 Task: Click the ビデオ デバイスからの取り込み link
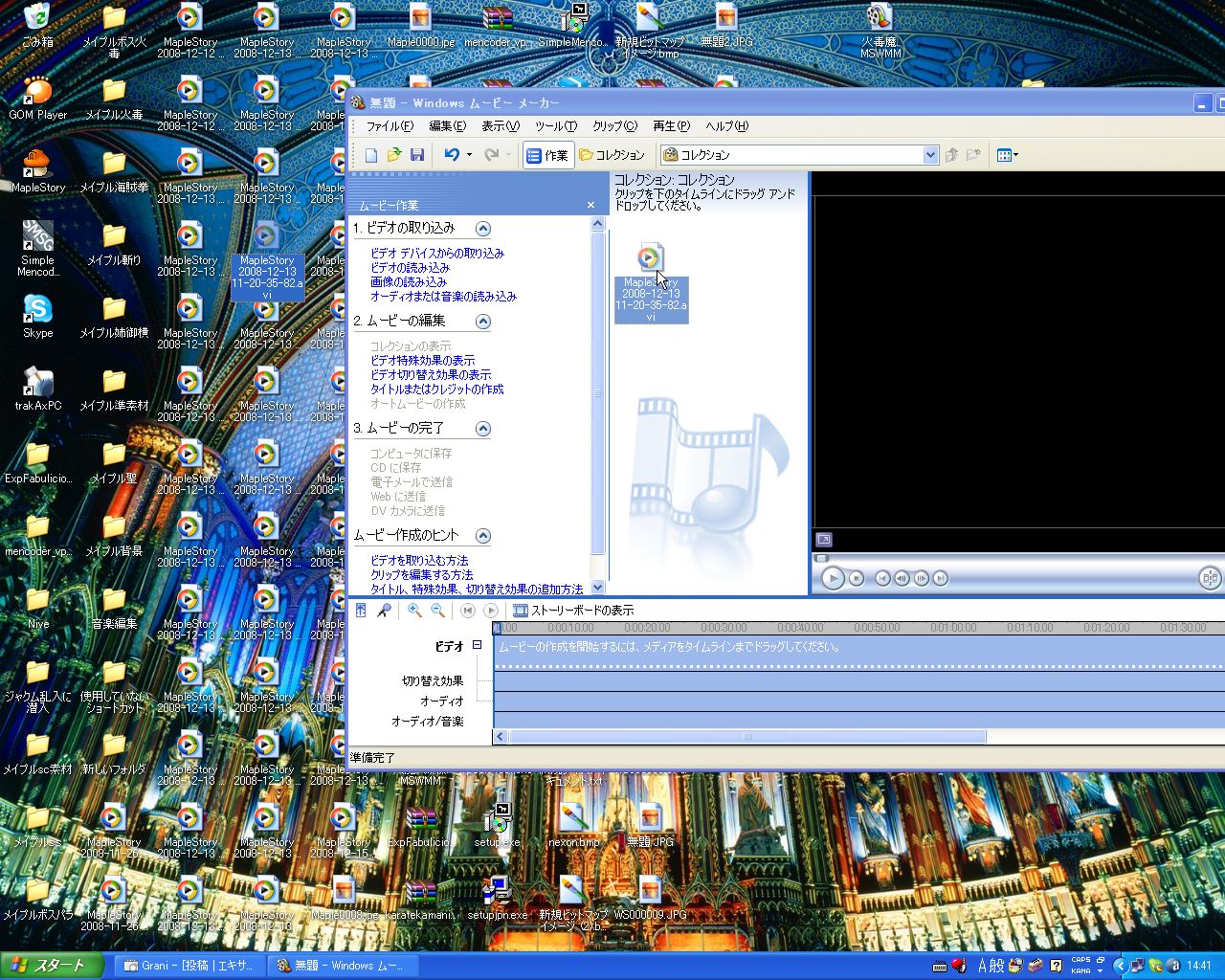[x=437, y=254]
